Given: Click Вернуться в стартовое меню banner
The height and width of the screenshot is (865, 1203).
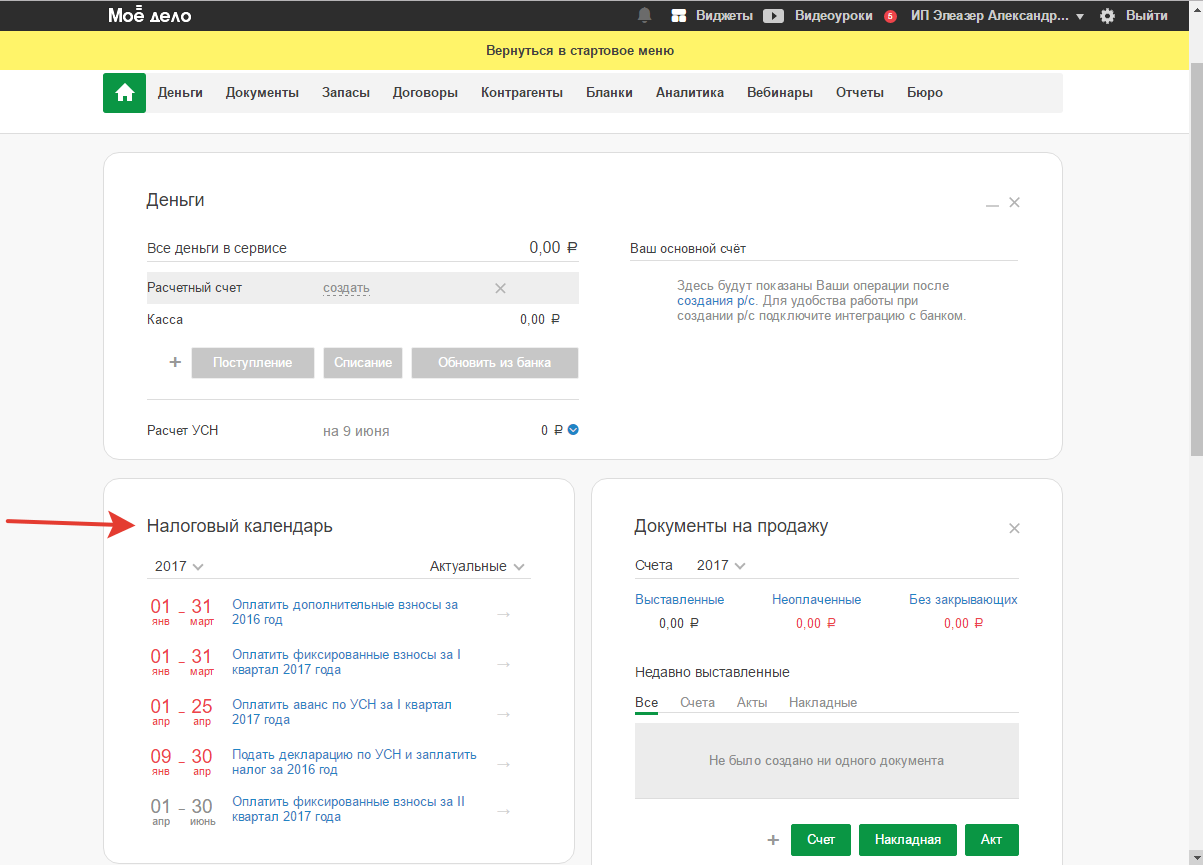Looking at the screenshot, I should [x=580, y=50].
